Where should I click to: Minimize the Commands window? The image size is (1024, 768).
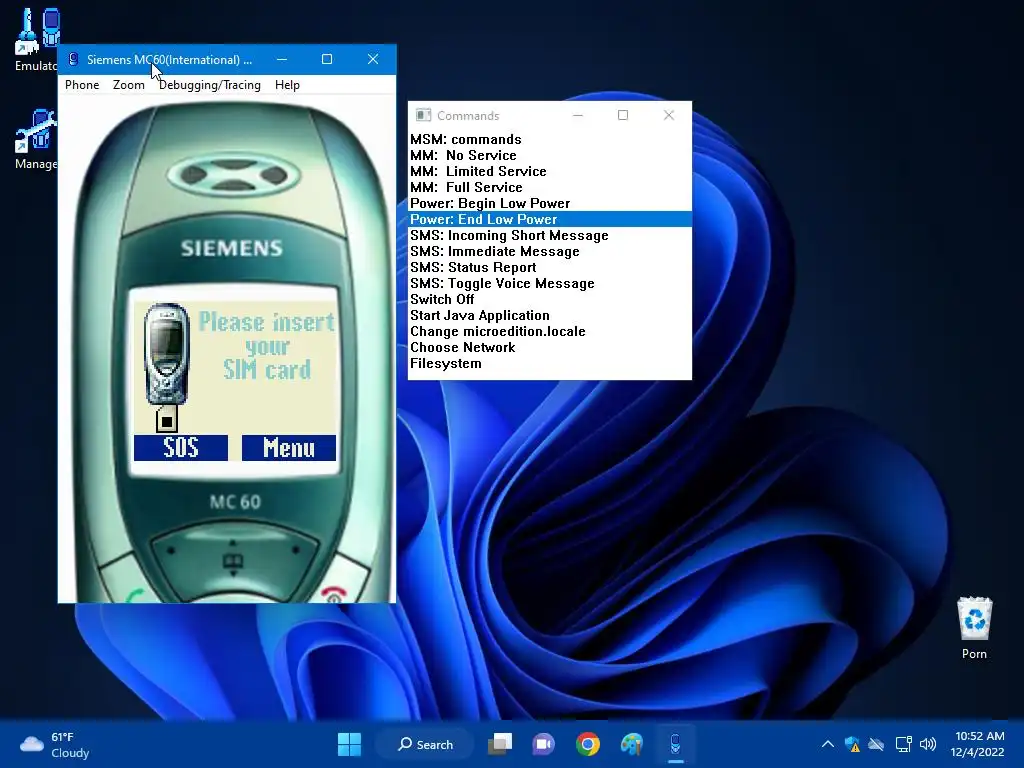(578, 116)
